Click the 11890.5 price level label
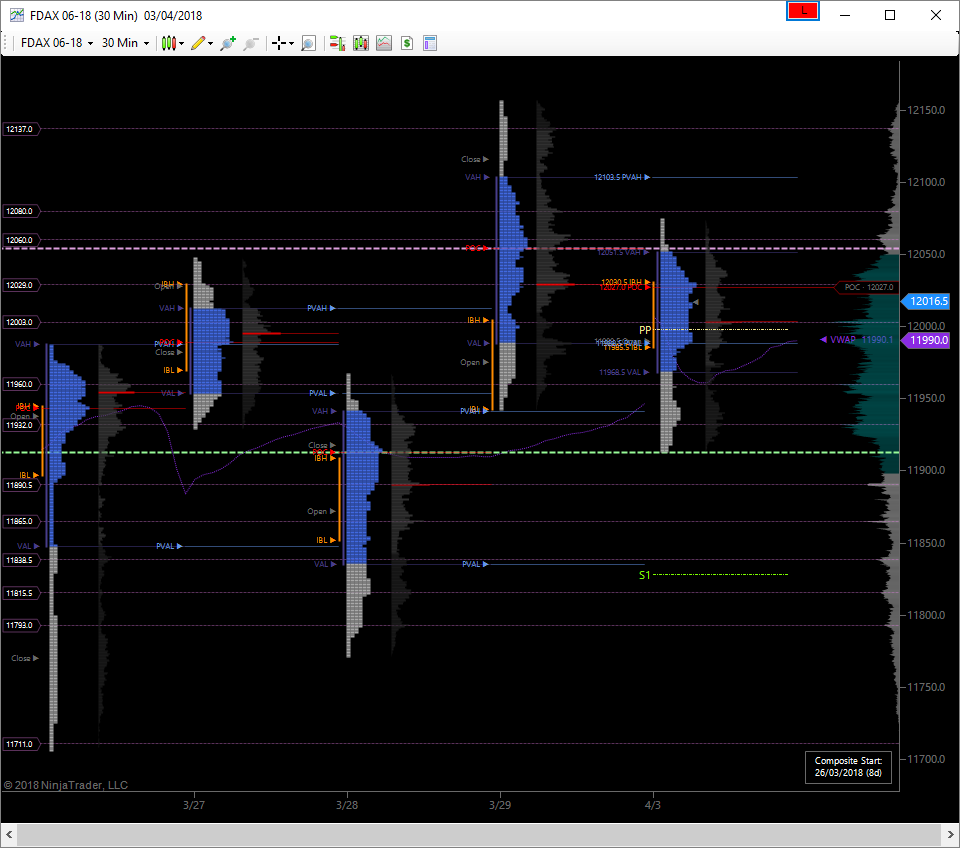 [21, 485]
